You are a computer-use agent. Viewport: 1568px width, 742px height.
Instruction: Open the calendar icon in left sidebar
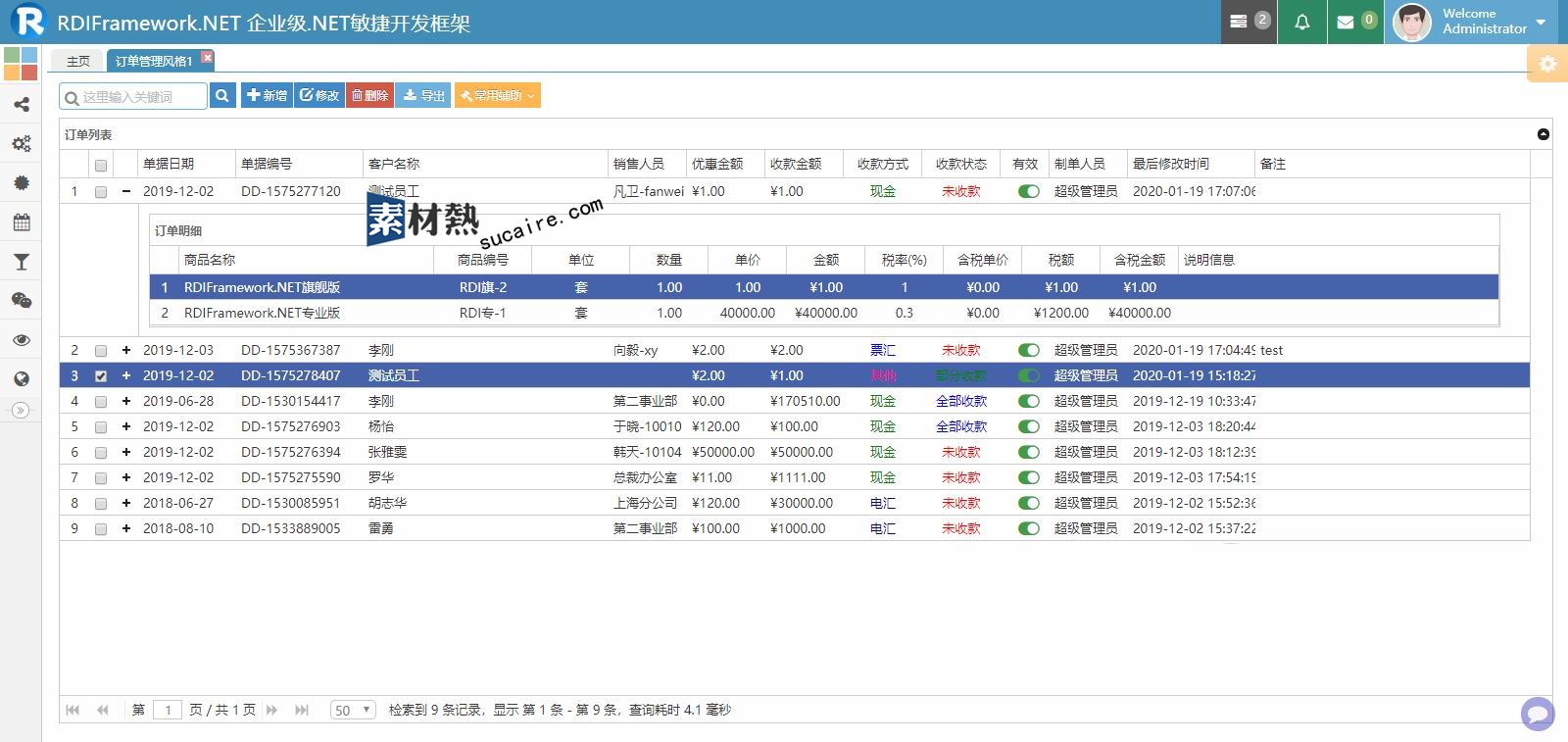[21, 223]
